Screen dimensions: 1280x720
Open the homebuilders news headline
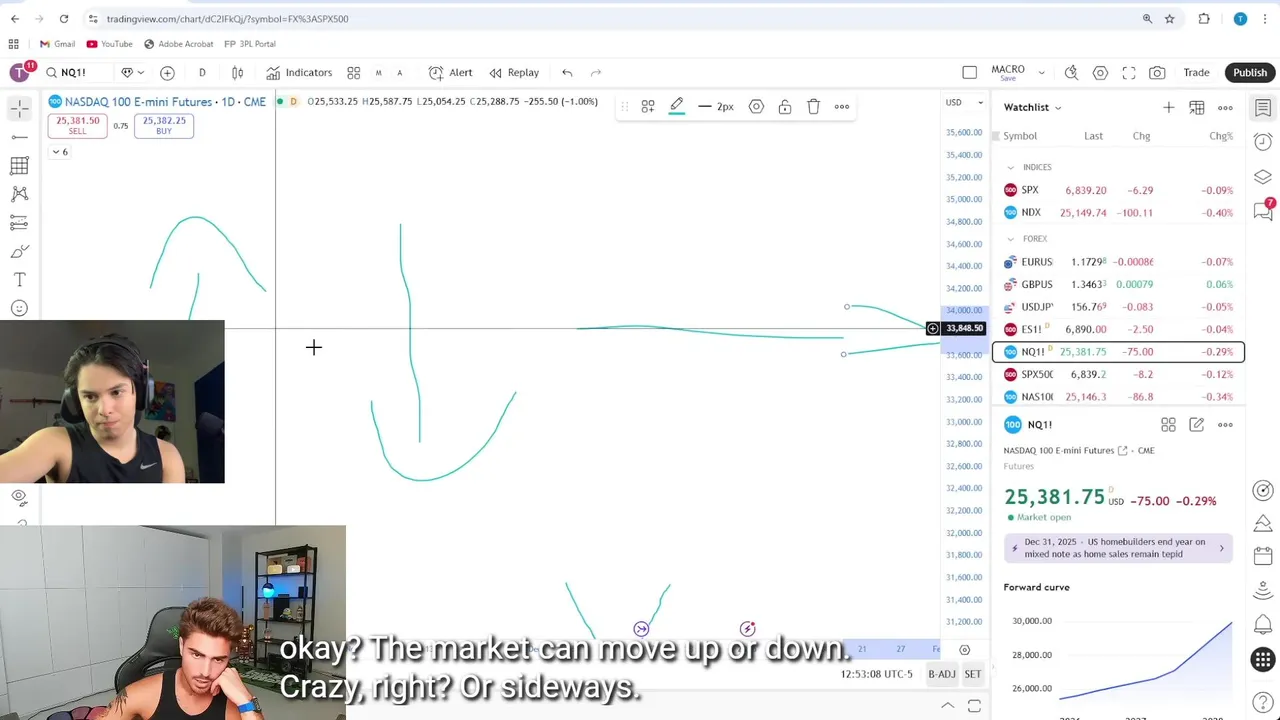click(1118, 548)
